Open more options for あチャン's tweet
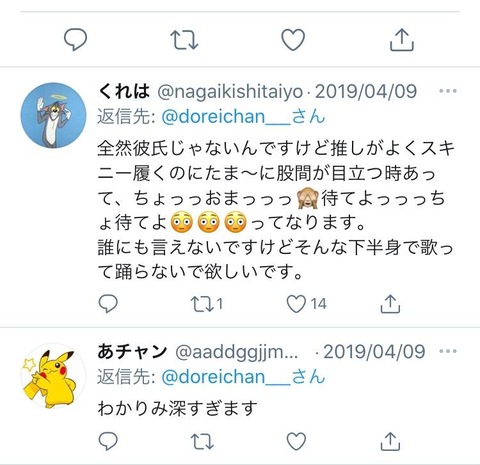Screen dimensions: 480x465 (448, 351)
